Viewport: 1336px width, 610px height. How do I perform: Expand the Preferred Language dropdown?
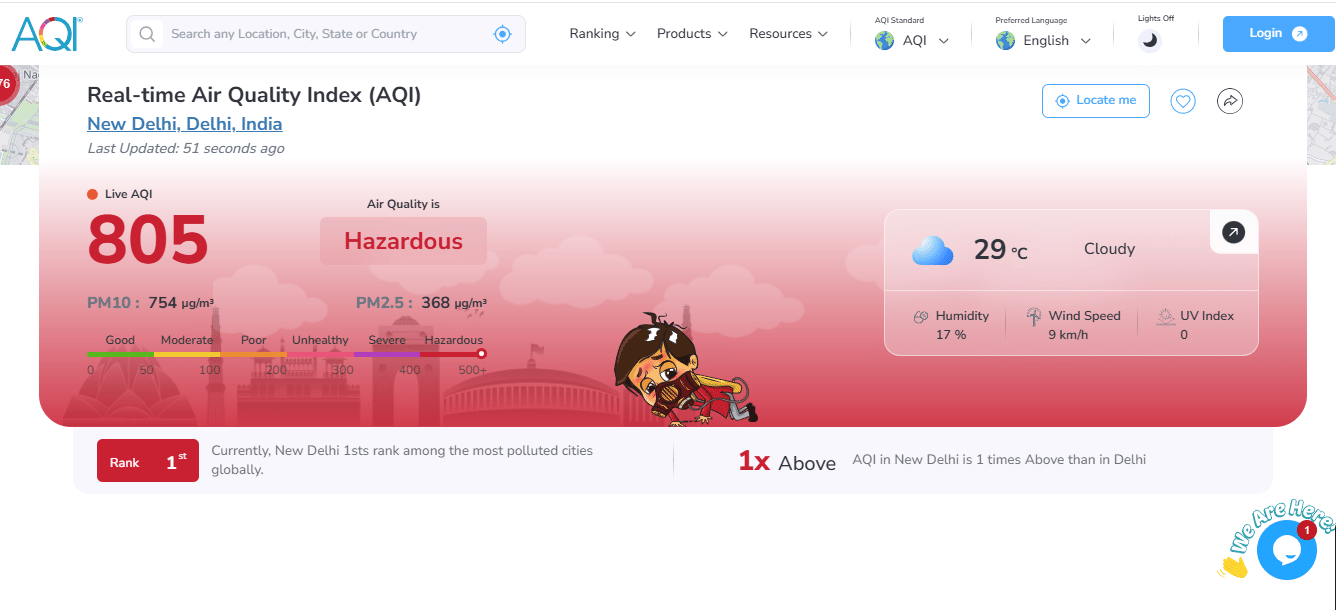(x=1043, y=41)
